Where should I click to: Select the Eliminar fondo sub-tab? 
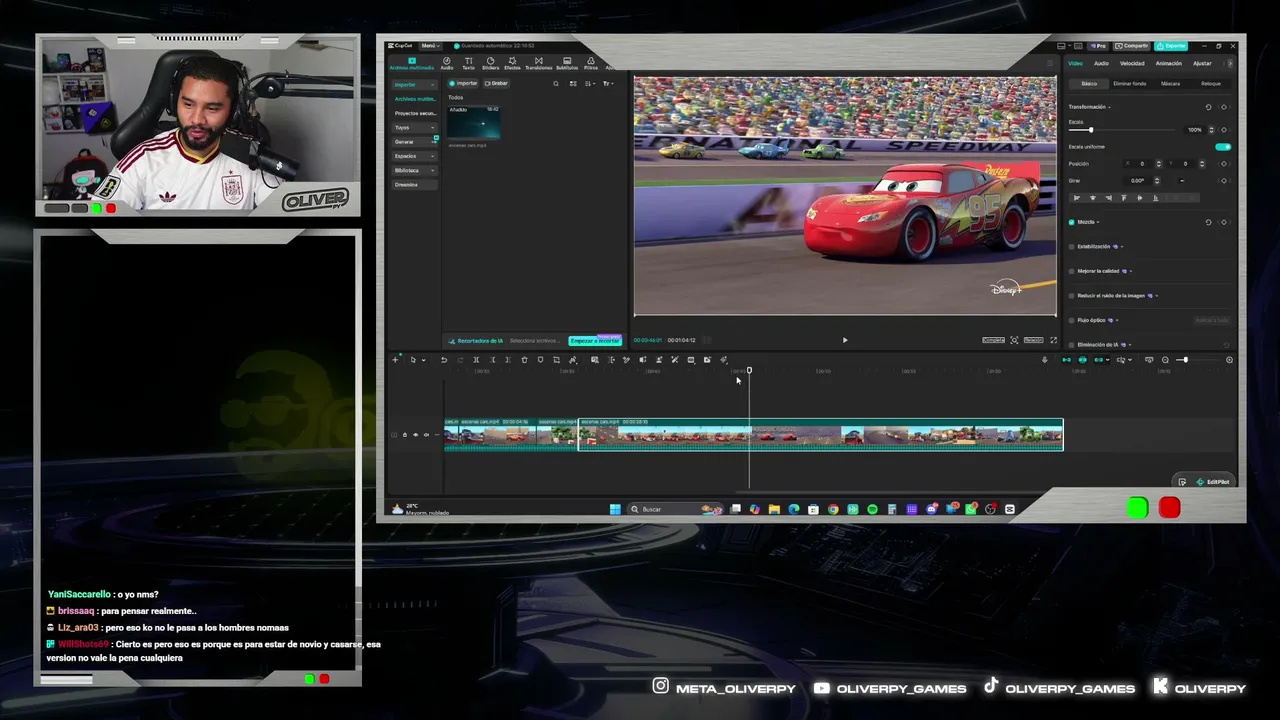(1129, 84)
